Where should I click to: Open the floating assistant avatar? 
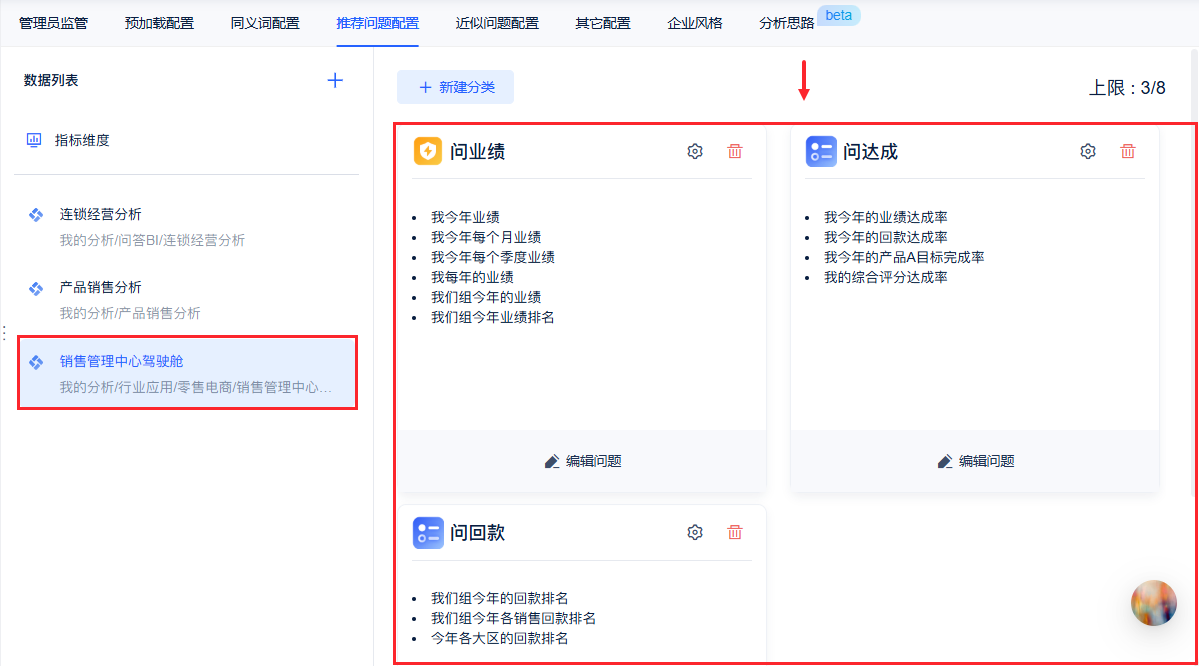click(x=1154, y=603)
